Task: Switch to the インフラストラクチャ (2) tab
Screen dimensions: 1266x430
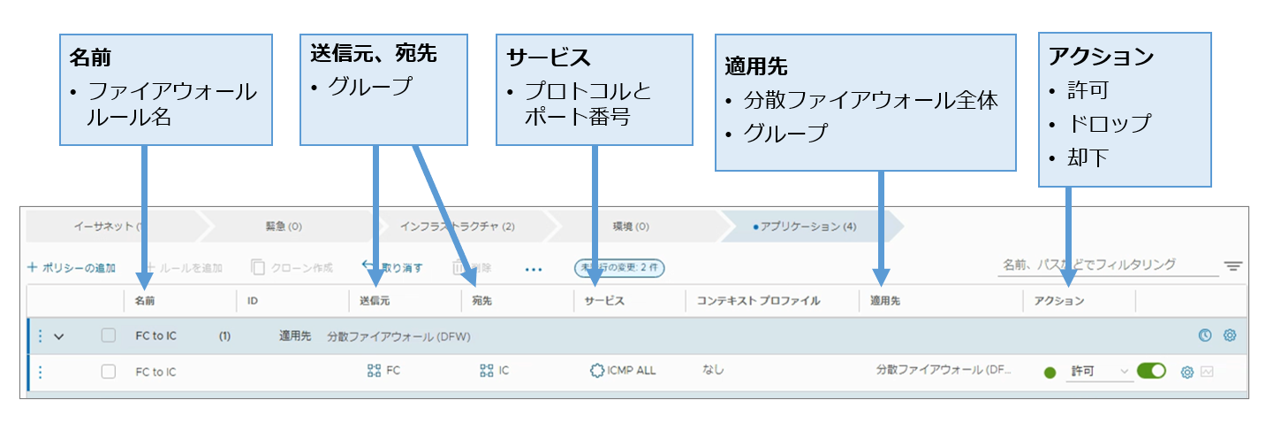Action: 457,227
